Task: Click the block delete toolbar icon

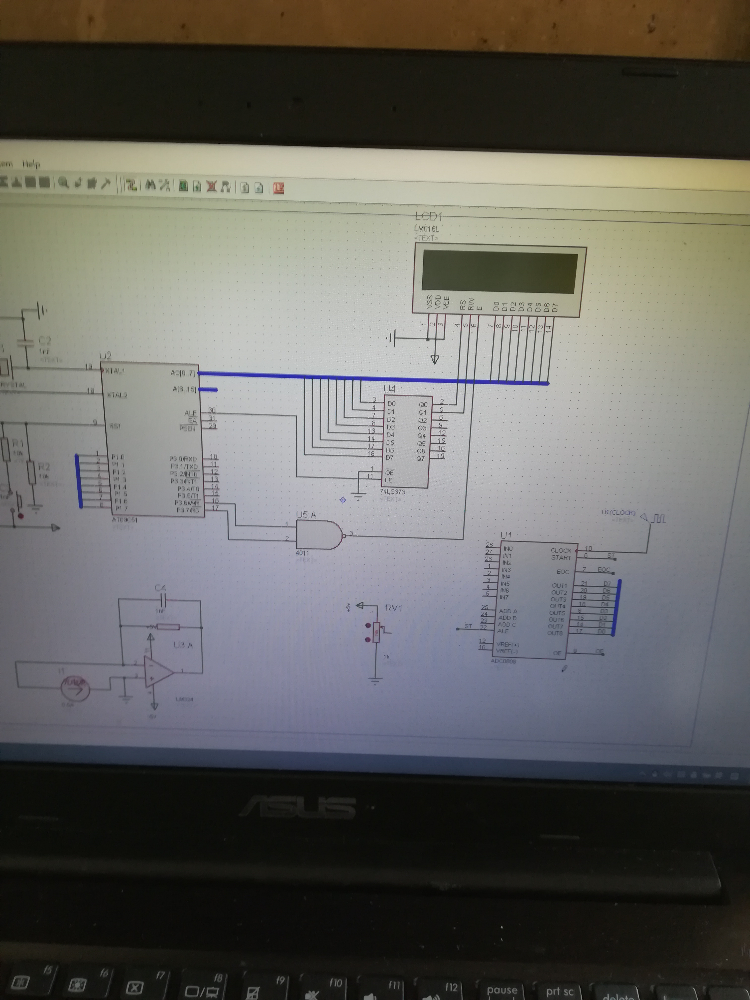Action: pyautogui.click(x=44, y=182)
